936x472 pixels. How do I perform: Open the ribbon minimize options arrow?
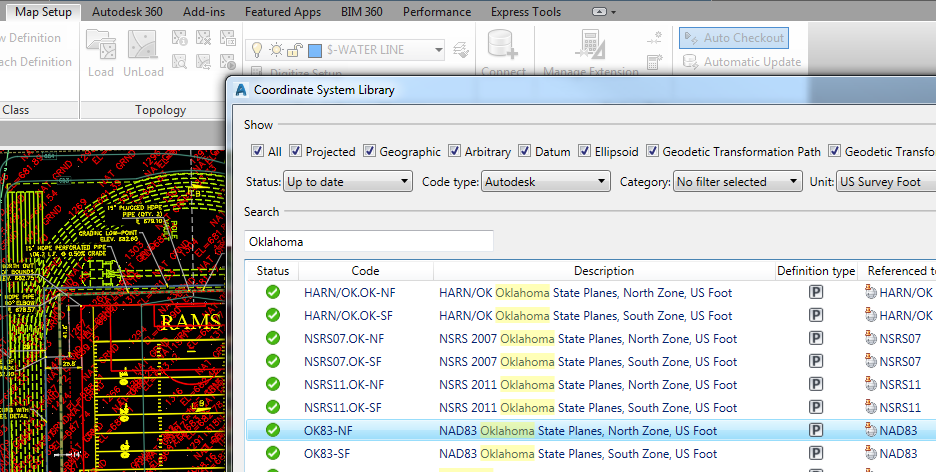[x=614, y=13]
